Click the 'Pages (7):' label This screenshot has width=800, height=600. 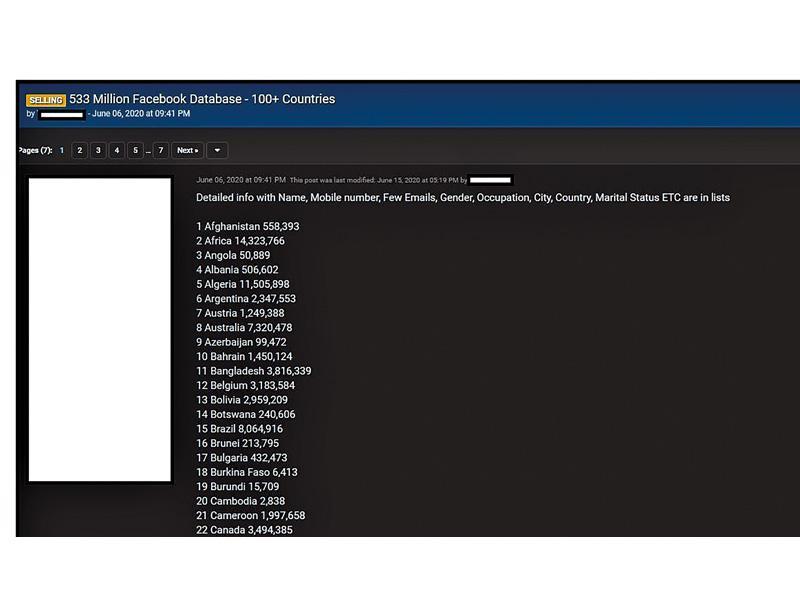[35, 150]
